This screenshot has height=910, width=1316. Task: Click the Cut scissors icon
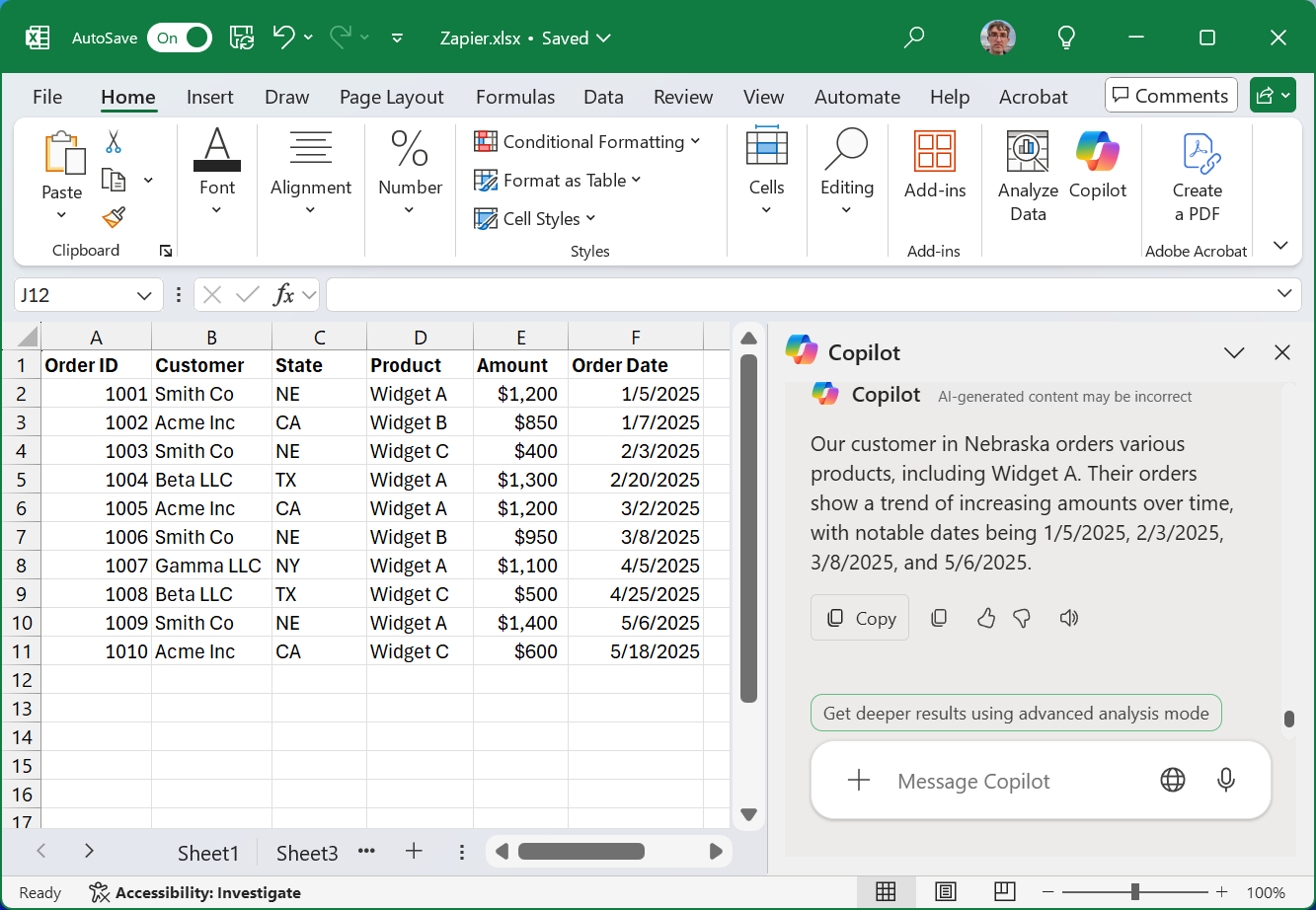point(114,142)
